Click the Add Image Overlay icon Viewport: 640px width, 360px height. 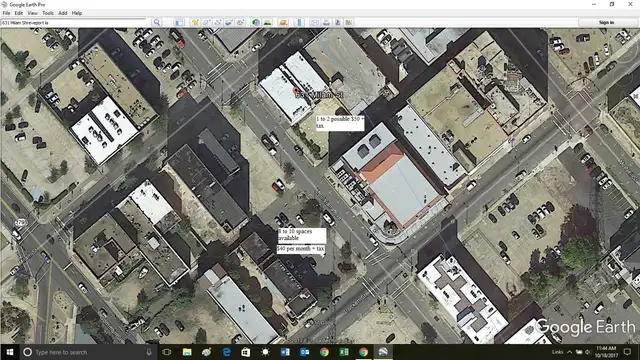pyautogui.click(x=229, y=22)
